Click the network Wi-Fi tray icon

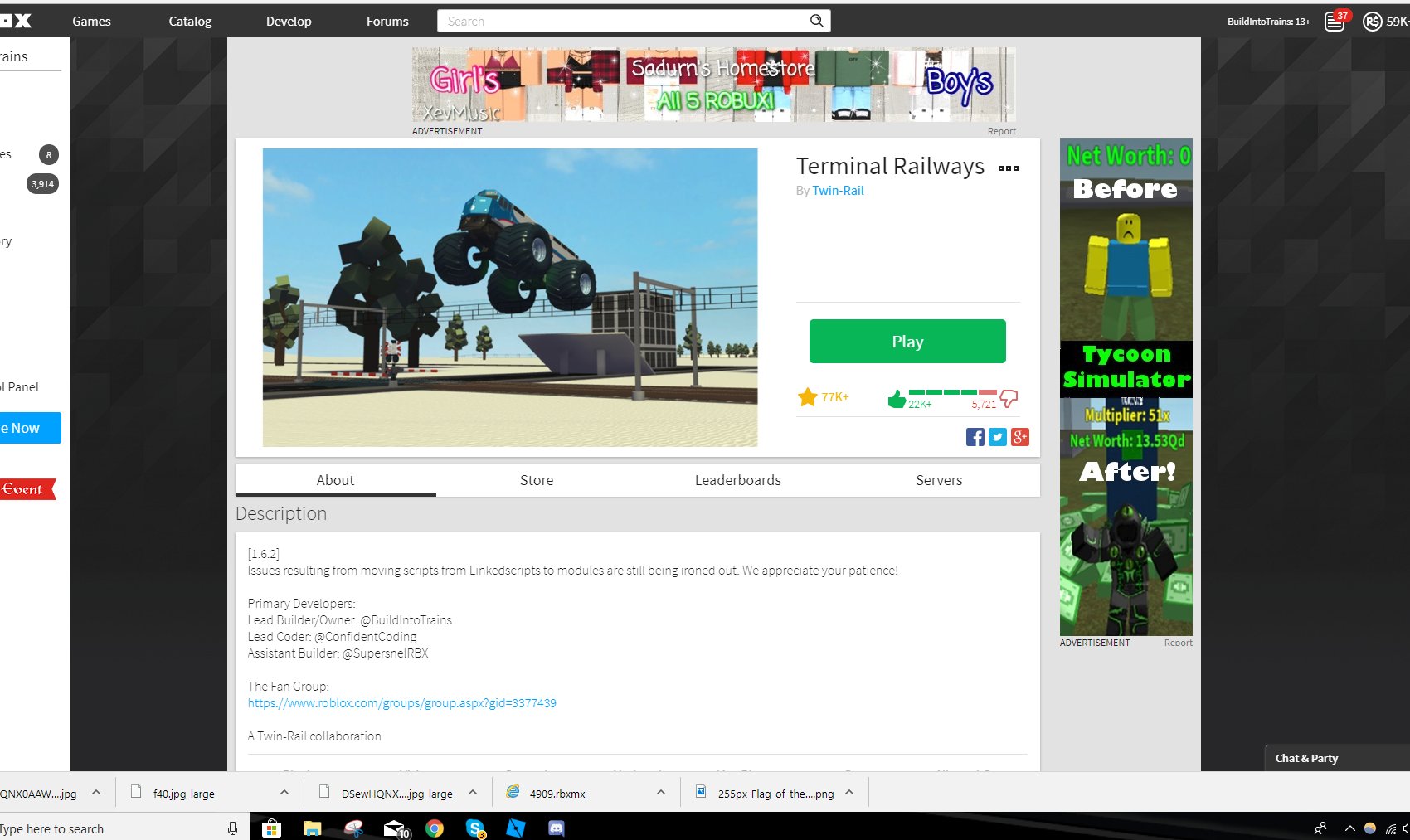1391,828
